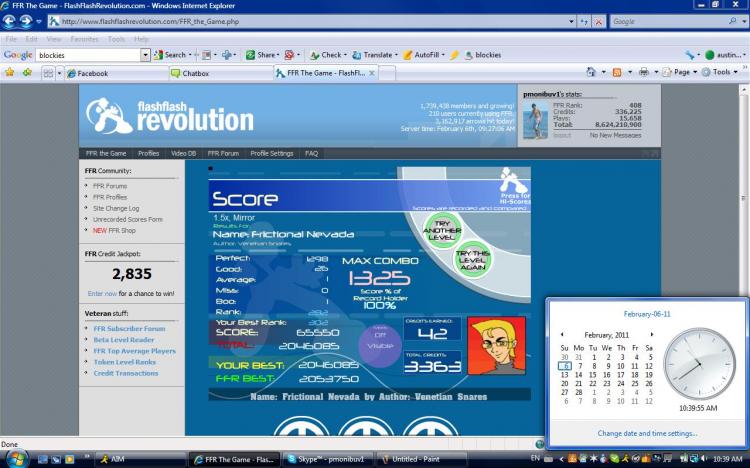The height and width of the screenshot is (468, 750).
Task: Go to next month in calendar
Action: [651, 334]
